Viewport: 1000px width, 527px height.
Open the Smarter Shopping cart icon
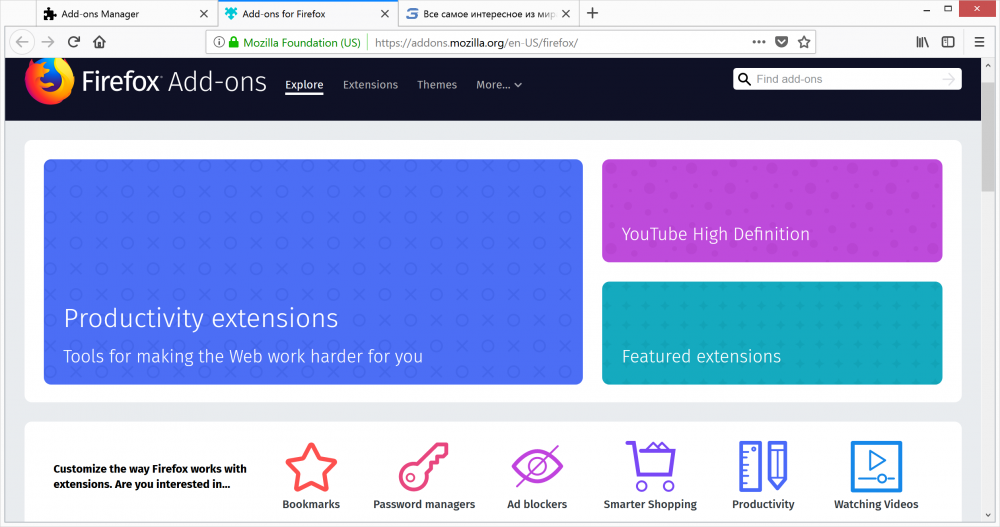click(650, 466)
